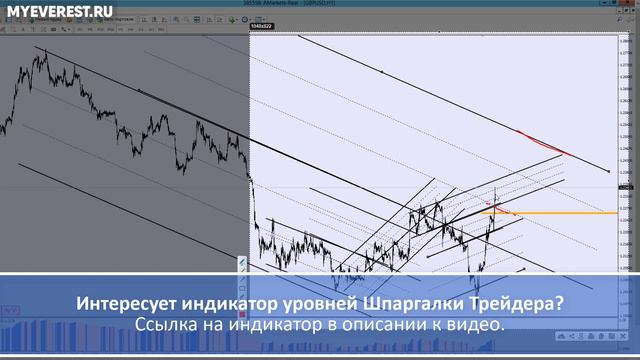Copy the screenshot to clipboard
This screenshot has width=640, height=360.
point(601,336)
